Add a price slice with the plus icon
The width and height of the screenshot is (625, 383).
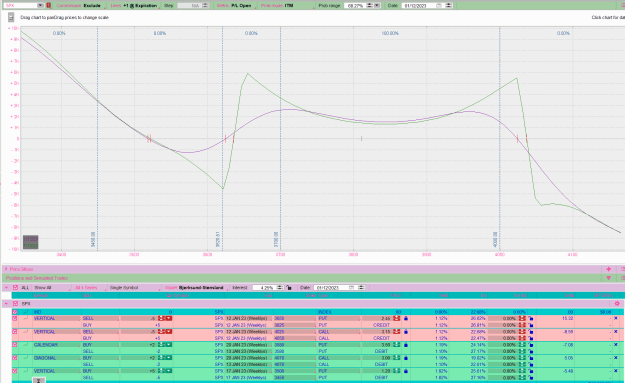[x=608, y=269]
